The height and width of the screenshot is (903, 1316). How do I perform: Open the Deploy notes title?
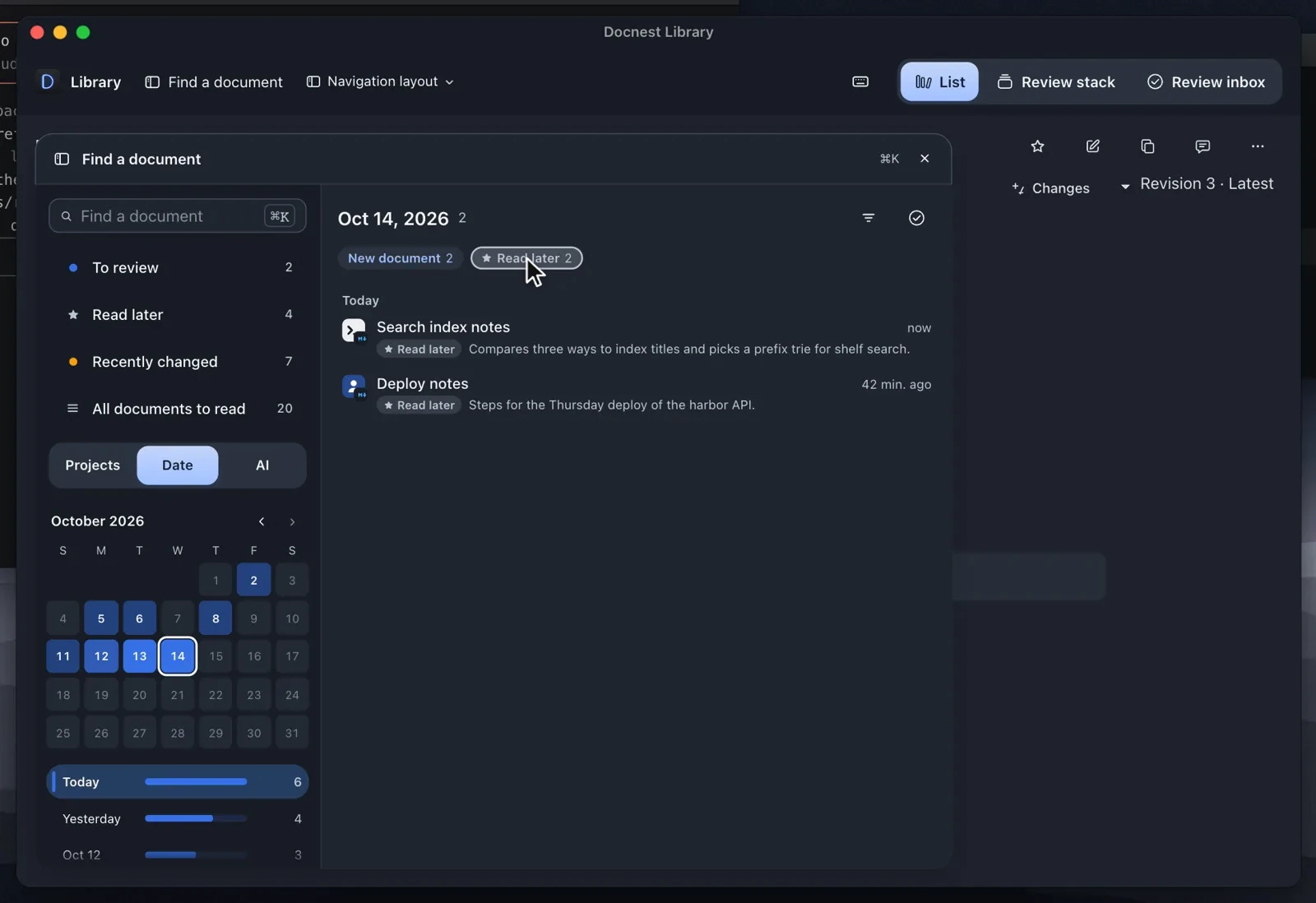[422, 384]
